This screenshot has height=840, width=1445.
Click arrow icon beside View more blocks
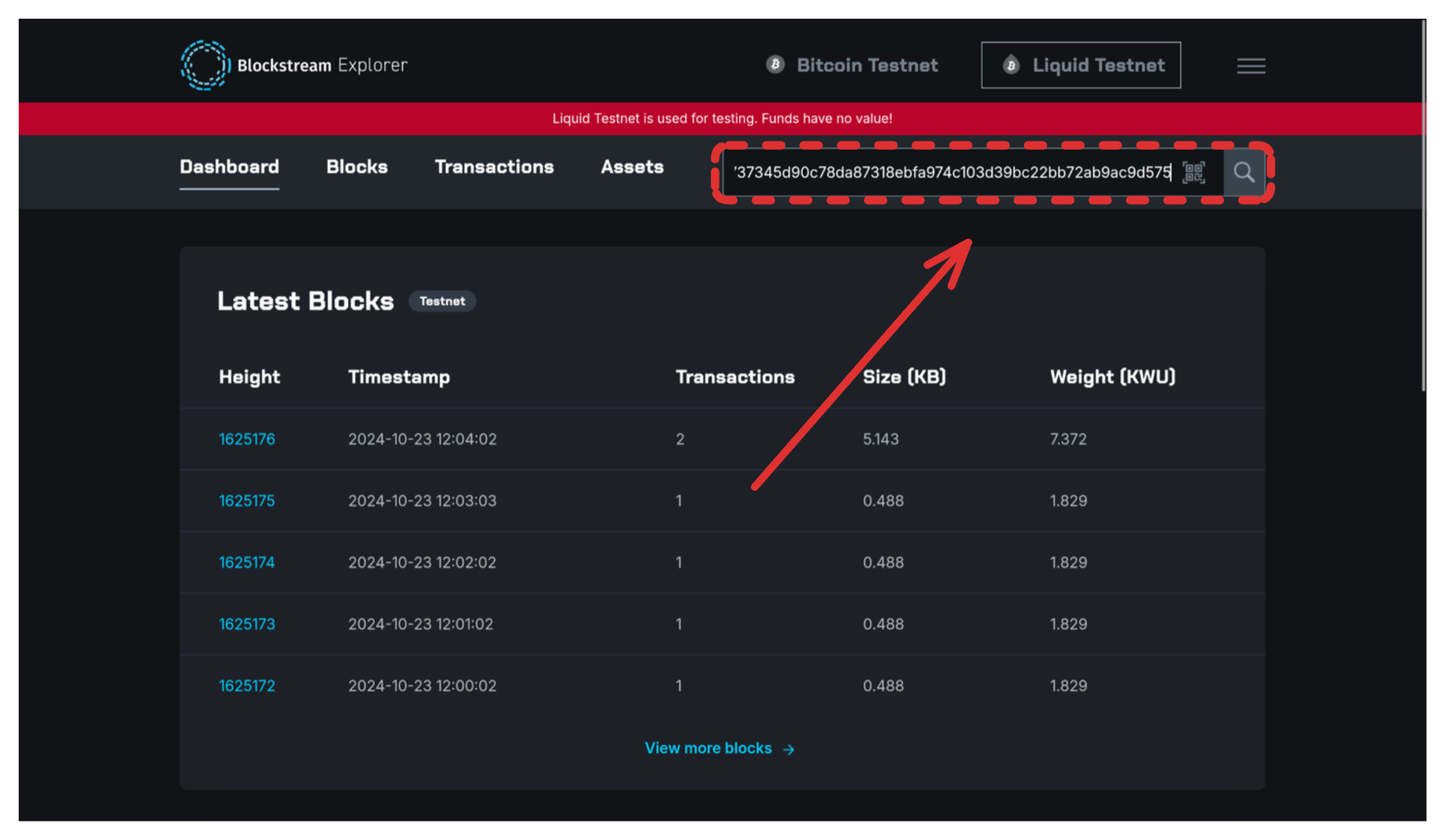(x=789, y=749)
